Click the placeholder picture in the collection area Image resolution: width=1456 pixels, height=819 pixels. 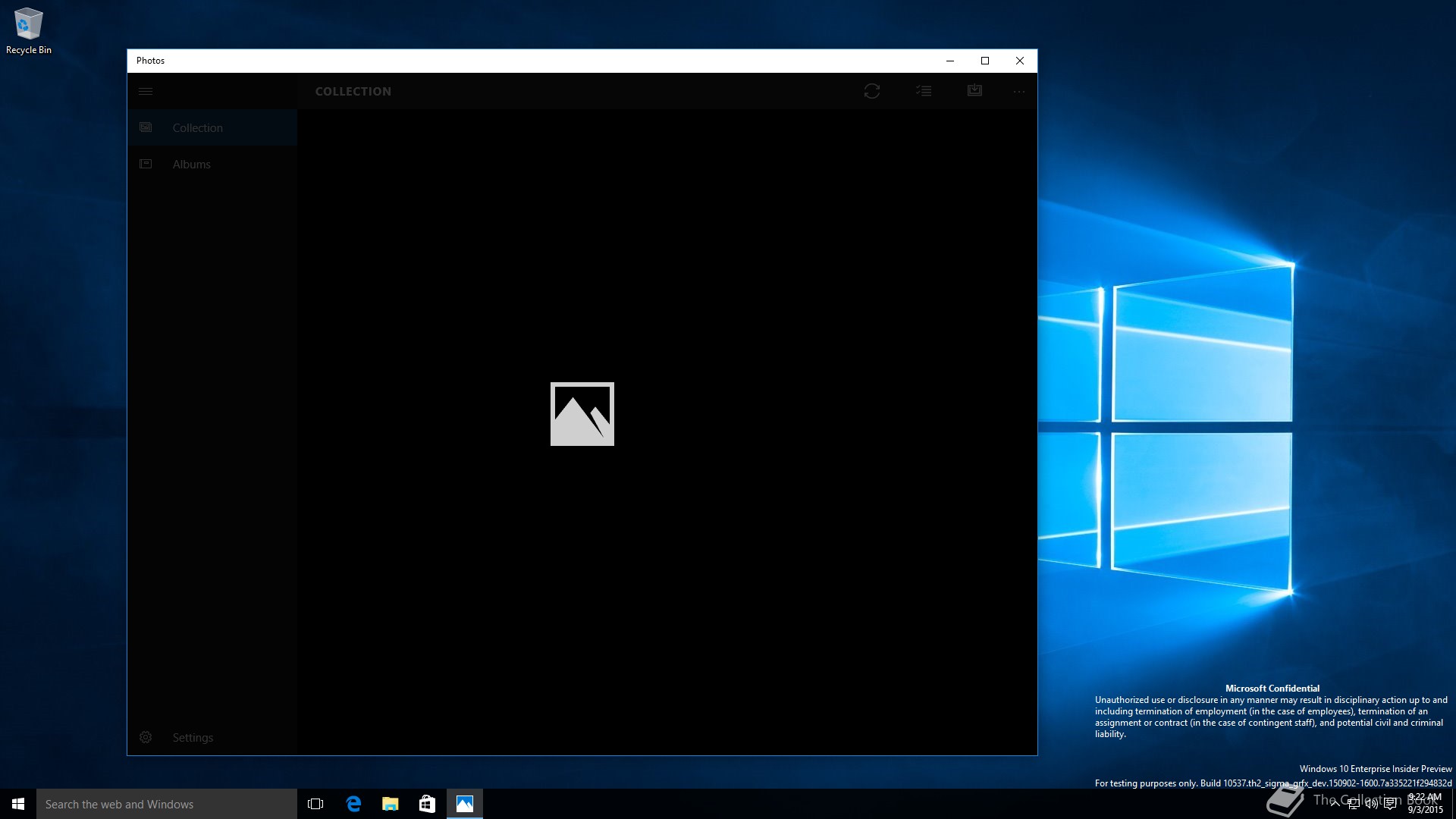coord(582,414)
